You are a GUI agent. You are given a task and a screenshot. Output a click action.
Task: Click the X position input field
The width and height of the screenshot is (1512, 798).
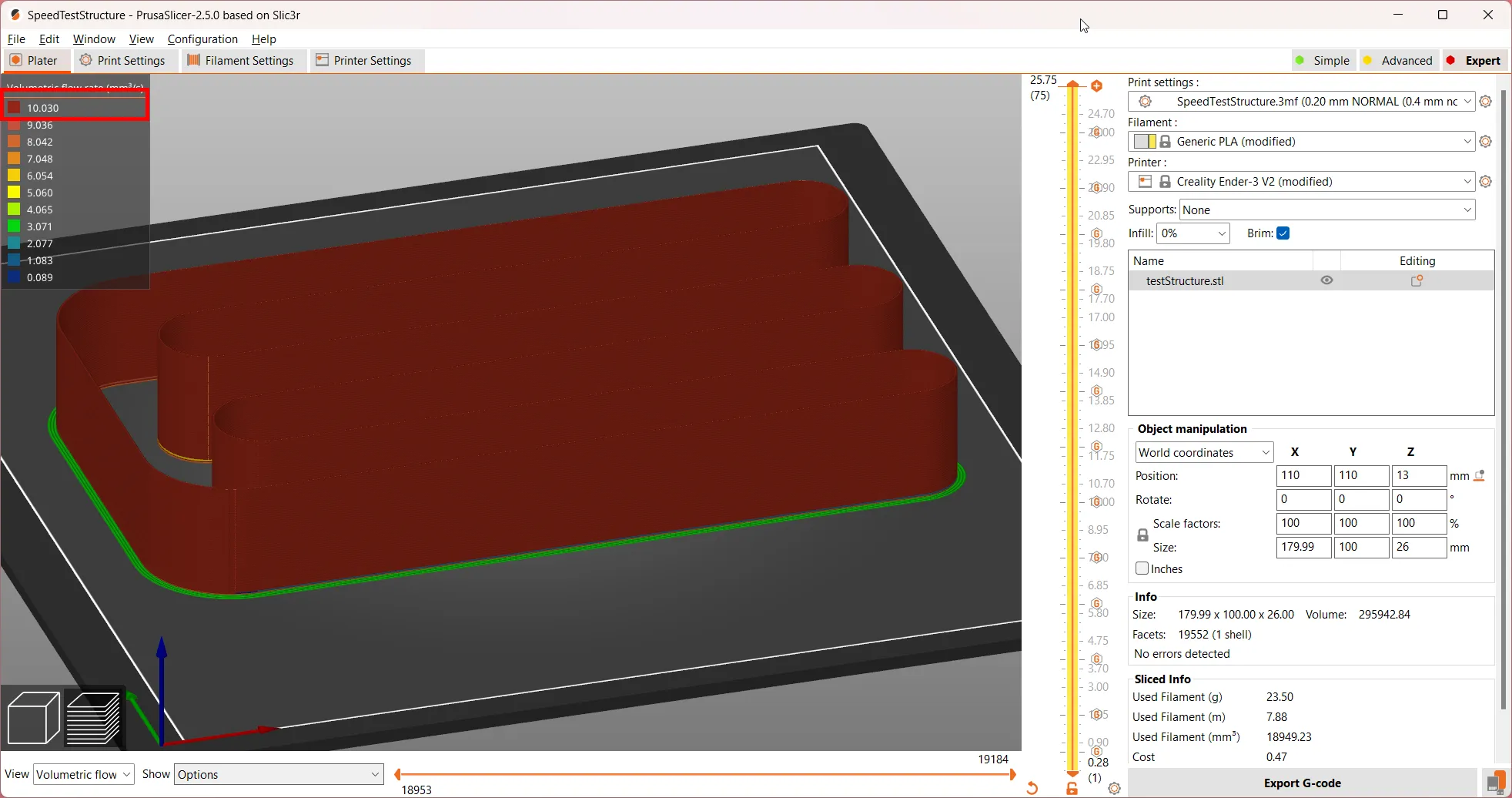click(x=1303, y=476)
